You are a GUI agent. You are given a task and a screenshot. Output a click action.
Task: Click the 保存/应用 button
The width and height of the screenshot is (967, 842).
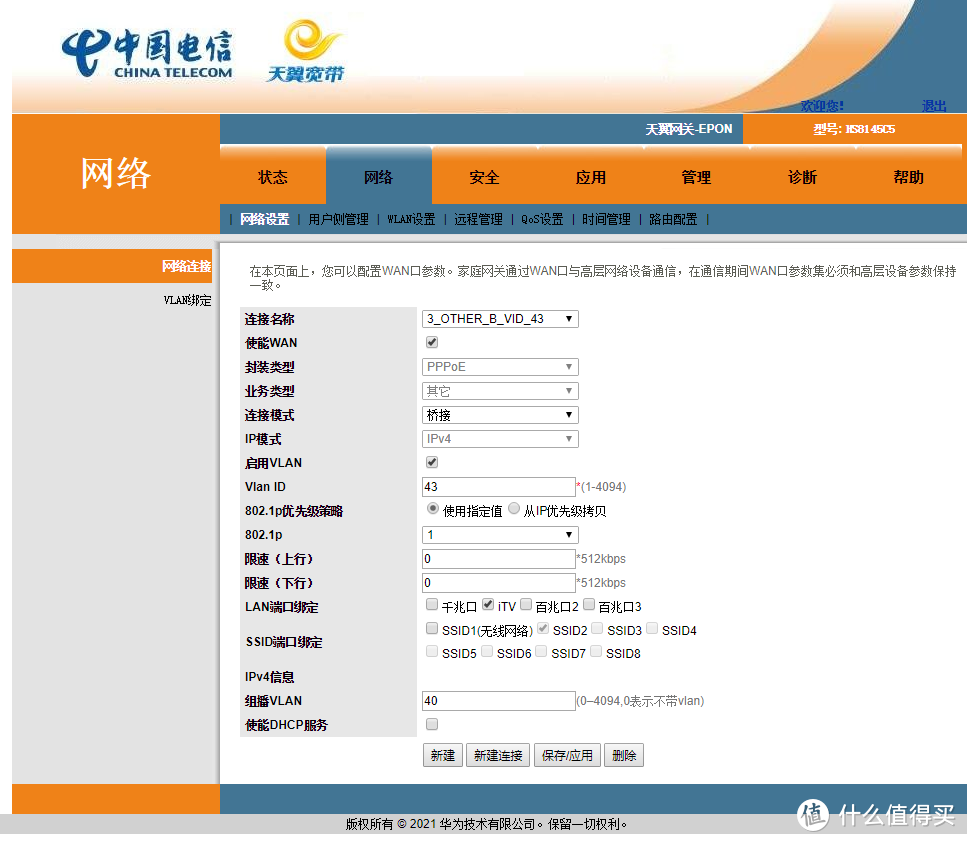567,755
